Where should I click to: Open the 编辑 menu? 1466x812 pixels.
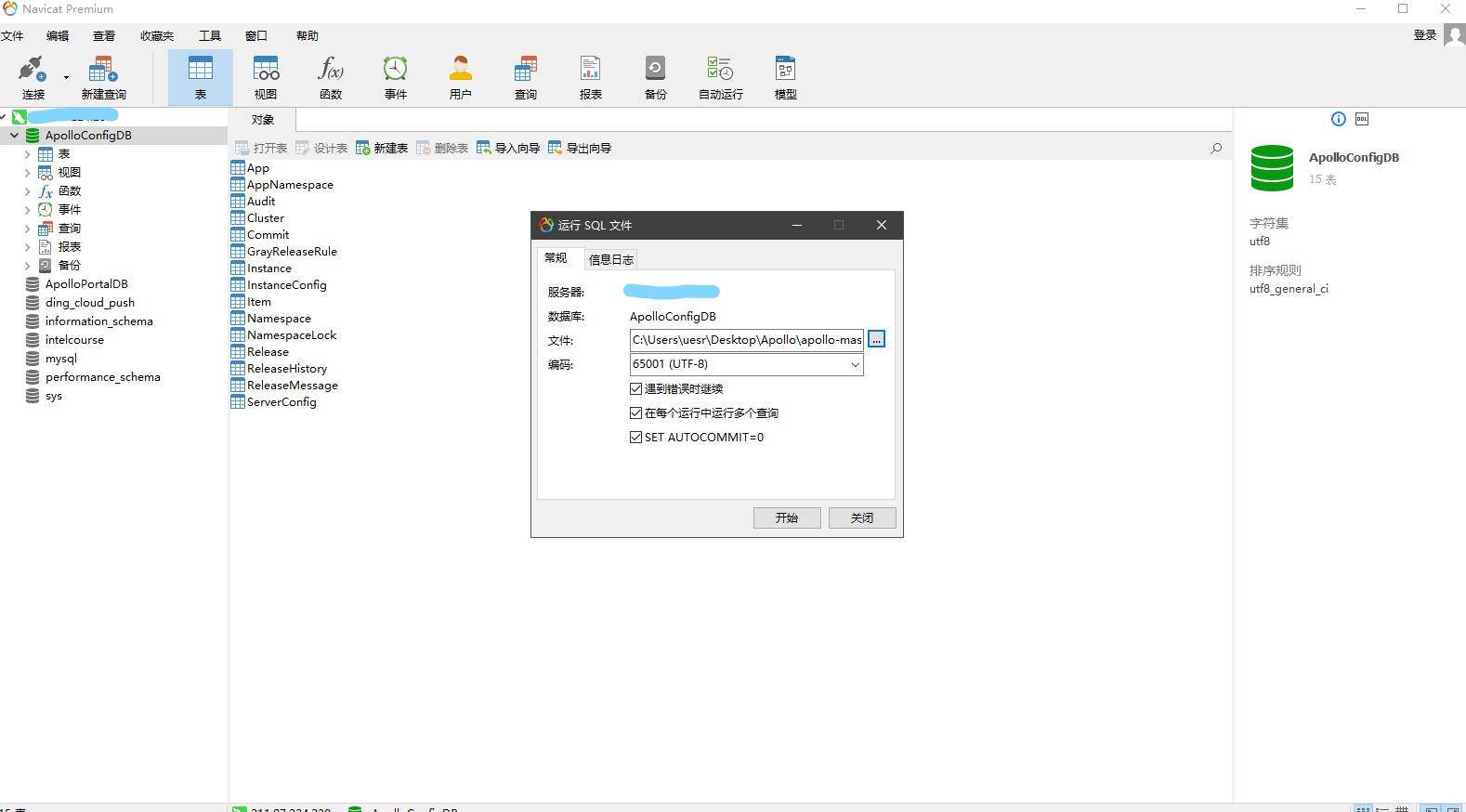[58, 35]
